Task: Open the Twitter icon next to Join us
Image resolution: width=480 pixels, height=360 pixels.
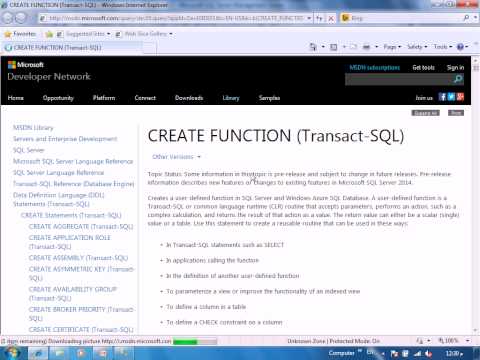Action: pyautogui.click(x=451, y=97)
